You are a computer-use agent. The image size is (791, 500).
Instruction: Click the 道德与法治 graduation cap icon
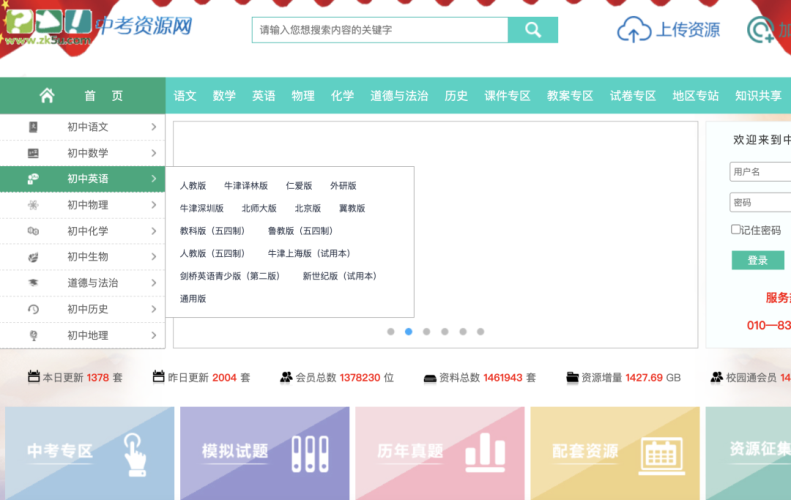click(33, 283)
